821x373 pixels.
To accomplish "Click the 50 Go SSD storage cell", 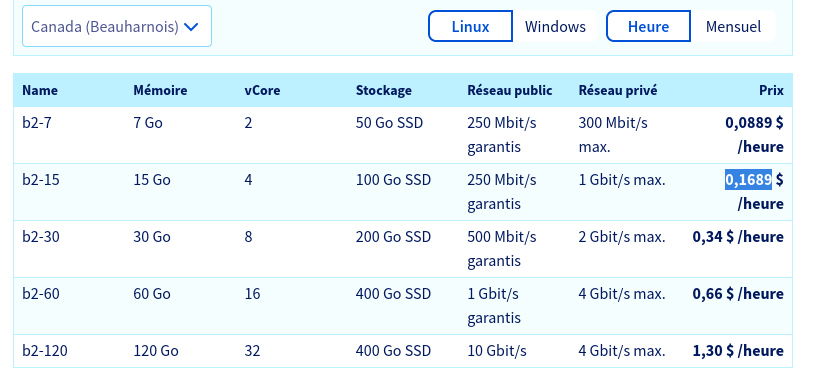I will pos(390,123).
